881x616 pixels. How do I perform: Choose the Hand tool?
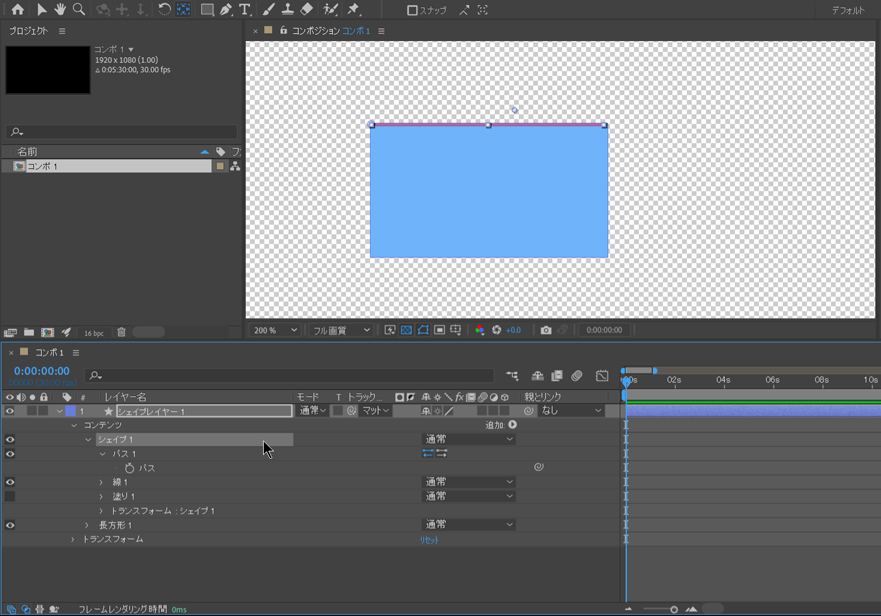(x=60, y=10)
